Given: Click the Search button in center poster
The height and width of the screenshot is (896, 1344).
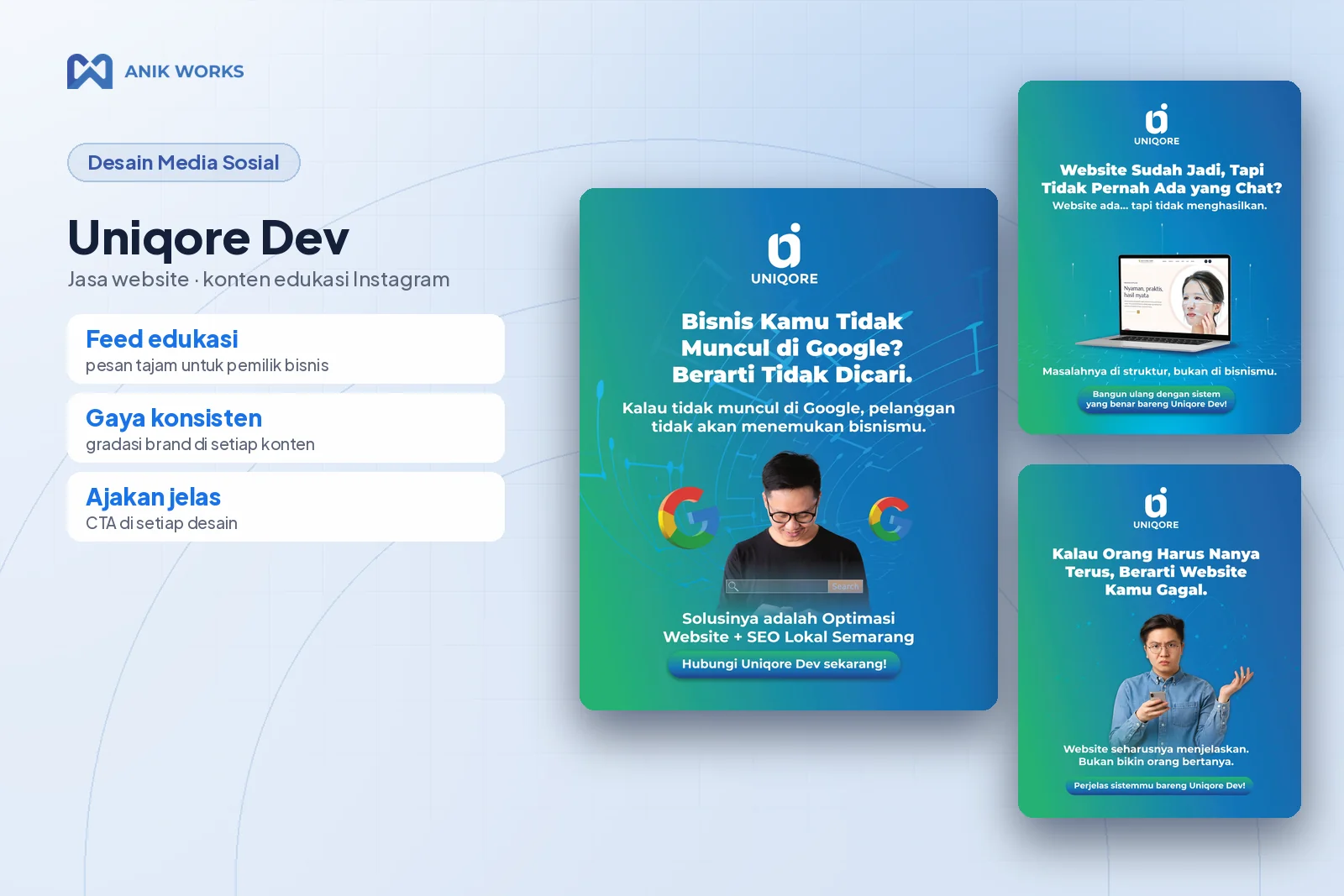Looking at the screenshot, I should [846, 586].
